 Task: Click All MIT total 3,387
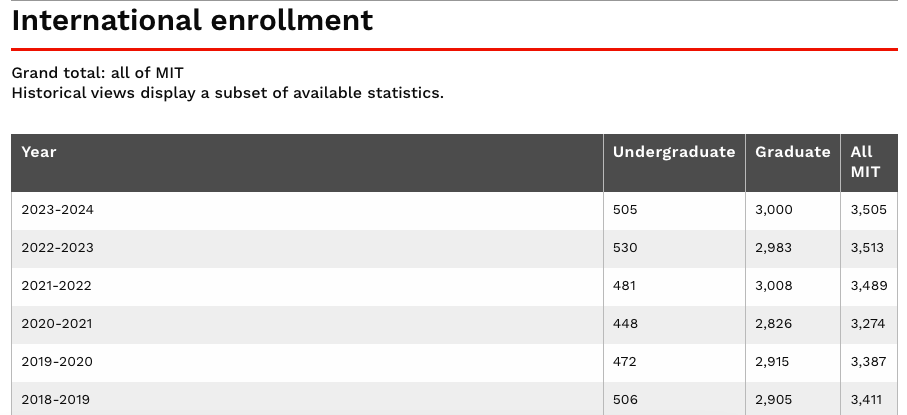[867, 362]
